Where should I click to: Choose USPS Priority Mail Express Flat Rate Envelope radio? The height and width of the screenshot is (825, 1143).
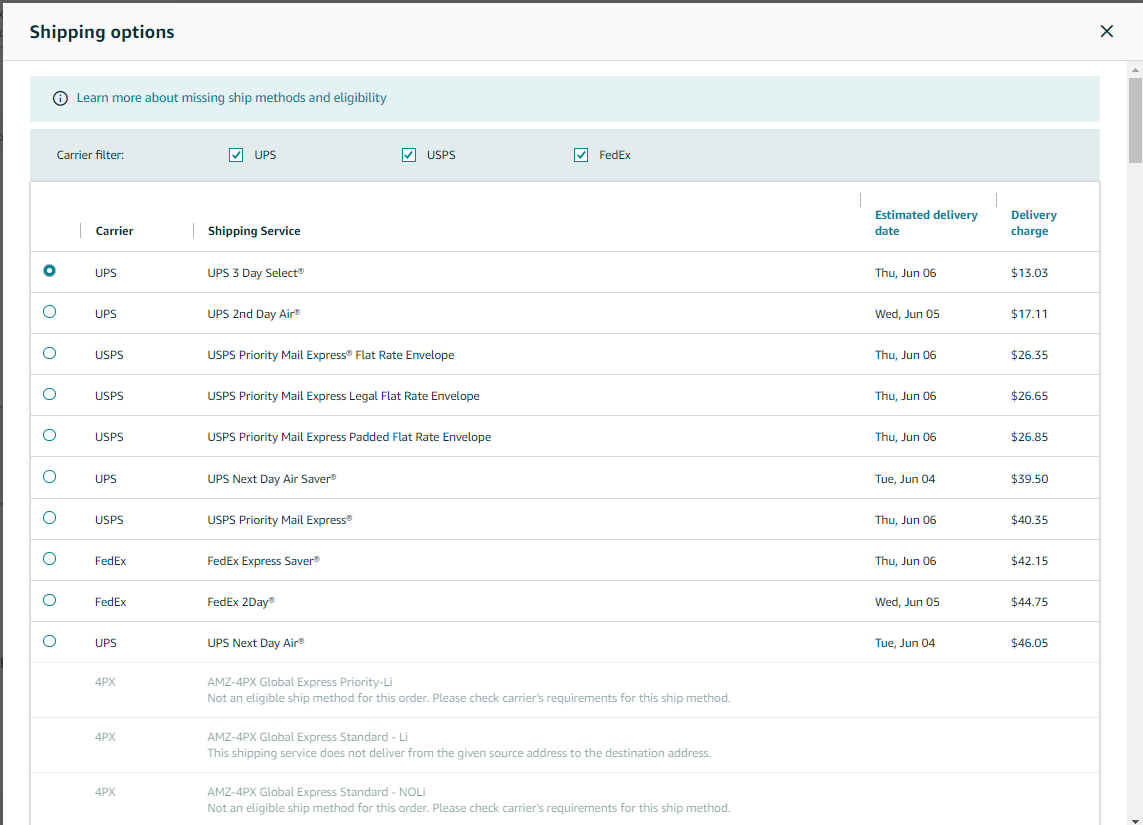point(50,353)
